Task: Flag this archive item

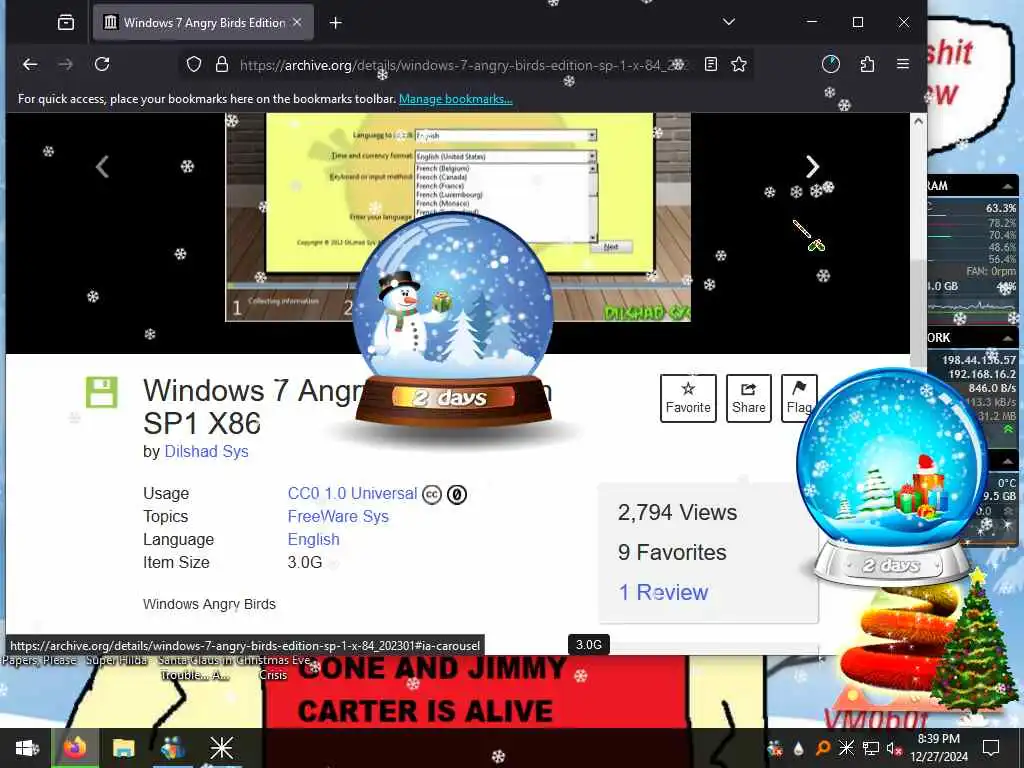Action: point(799,398)
